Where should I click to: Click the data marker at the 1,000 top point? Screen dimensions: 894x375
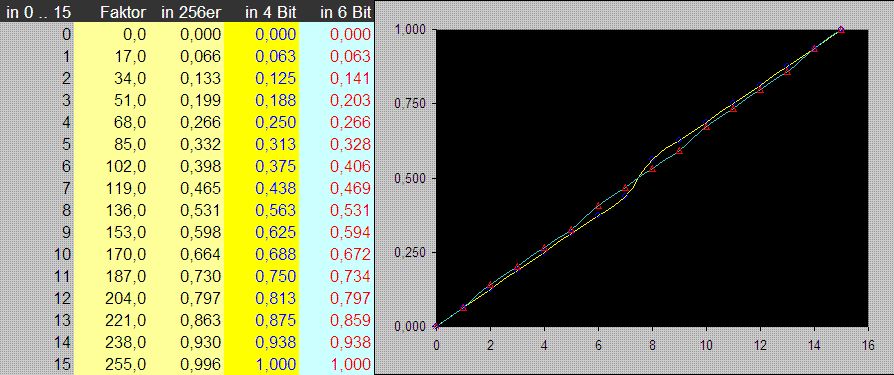(841, 30)
